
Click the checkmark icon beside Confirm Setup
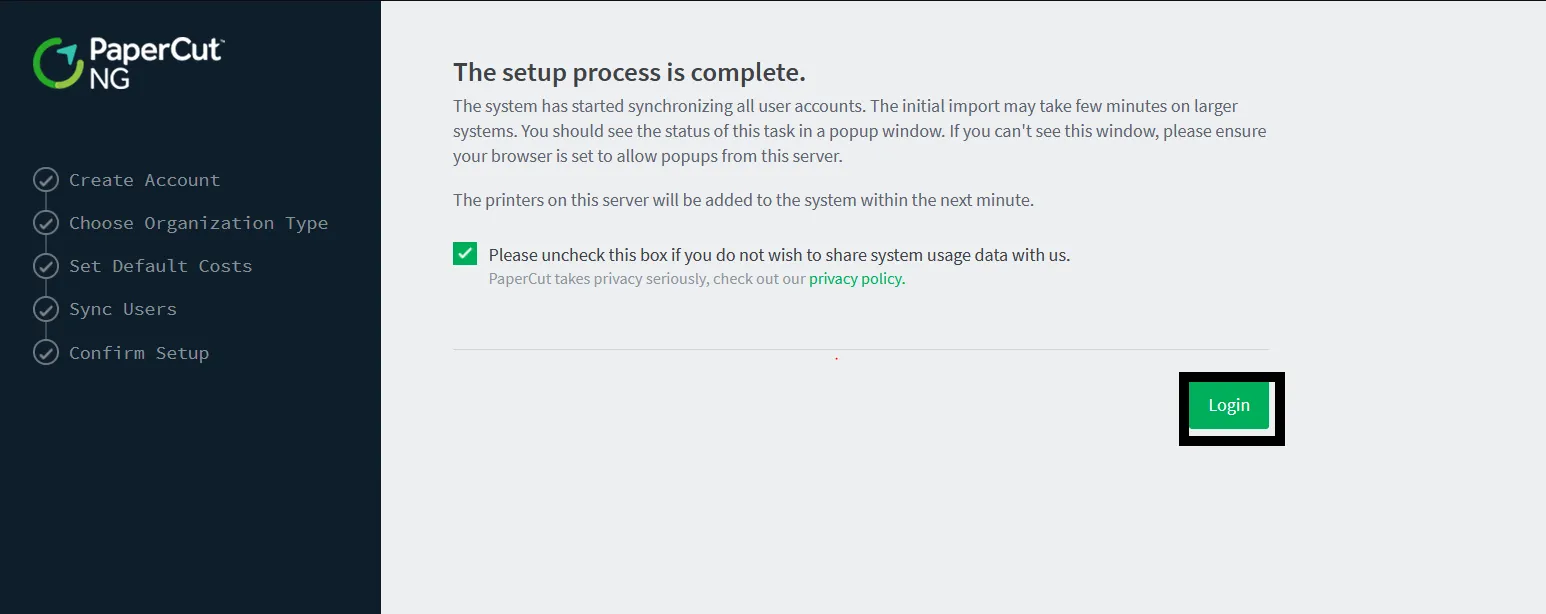pyautogui.click(x=46, y=352)
